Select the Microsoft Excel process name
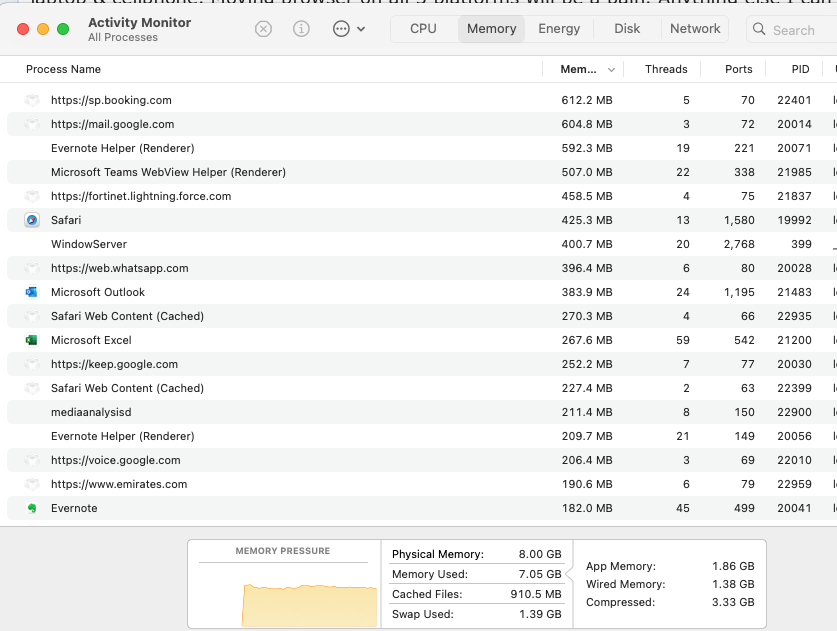 (x=91, y=340)
